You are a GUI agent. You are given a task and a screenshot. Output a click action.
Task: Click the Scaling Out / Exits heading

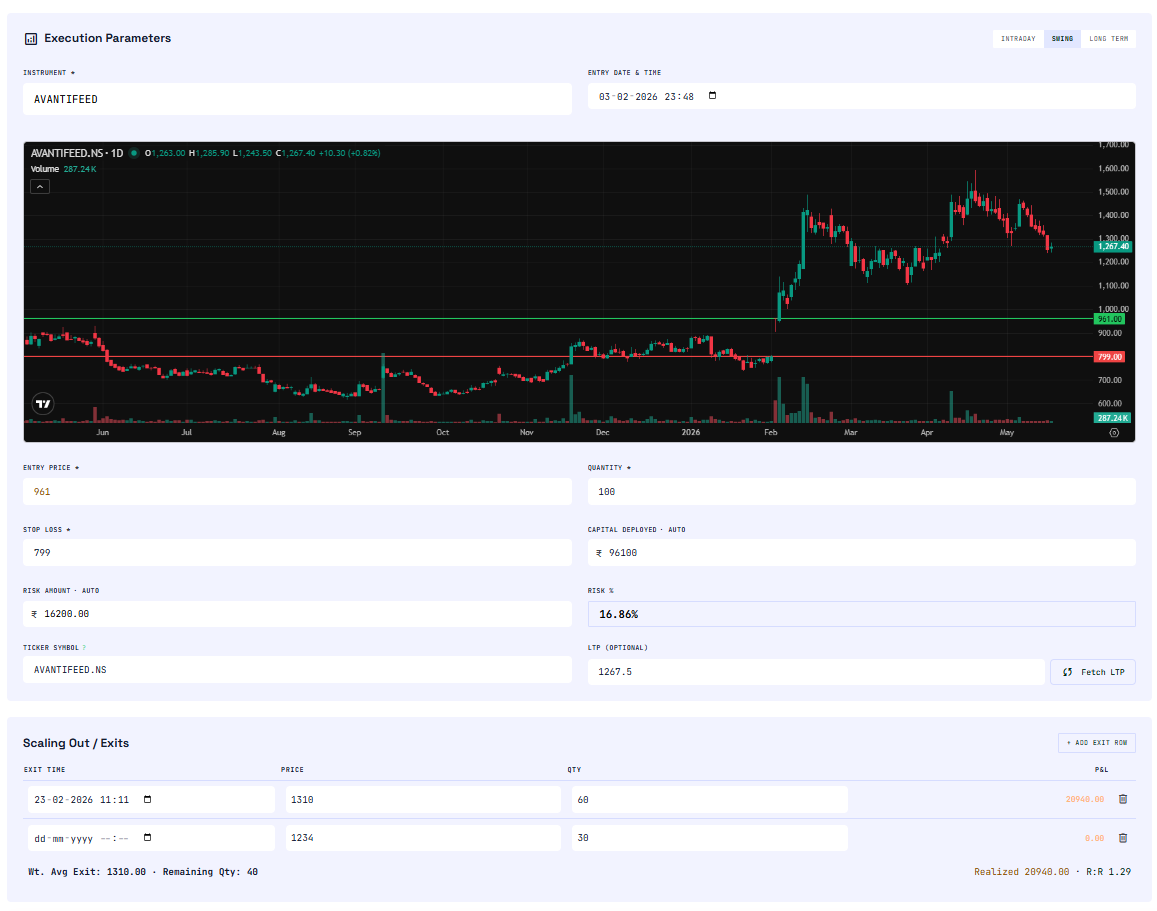point(76,743)
